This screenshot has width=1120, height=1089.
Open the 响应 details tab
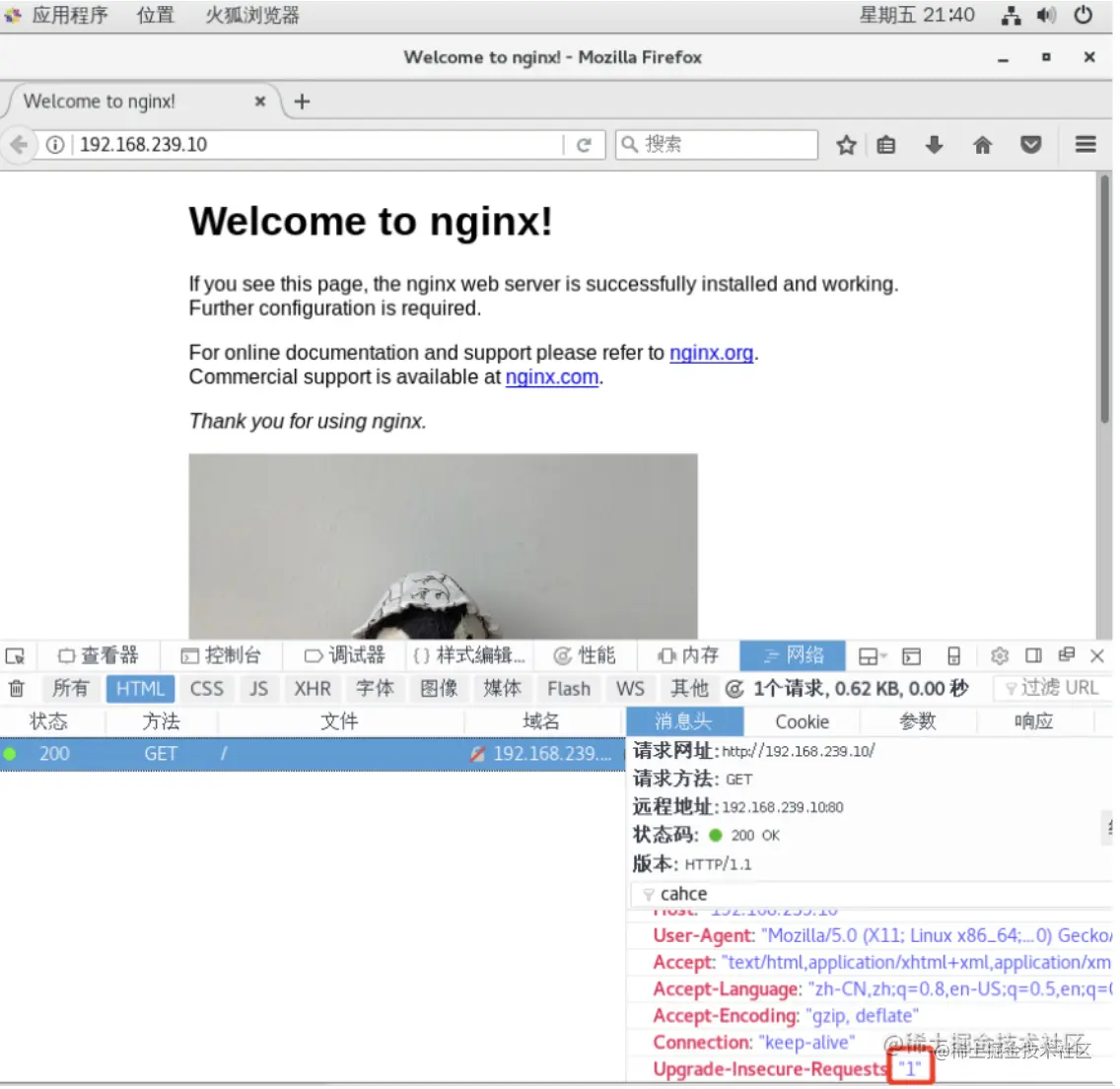pyautogui.click(x=1033, y=721)
